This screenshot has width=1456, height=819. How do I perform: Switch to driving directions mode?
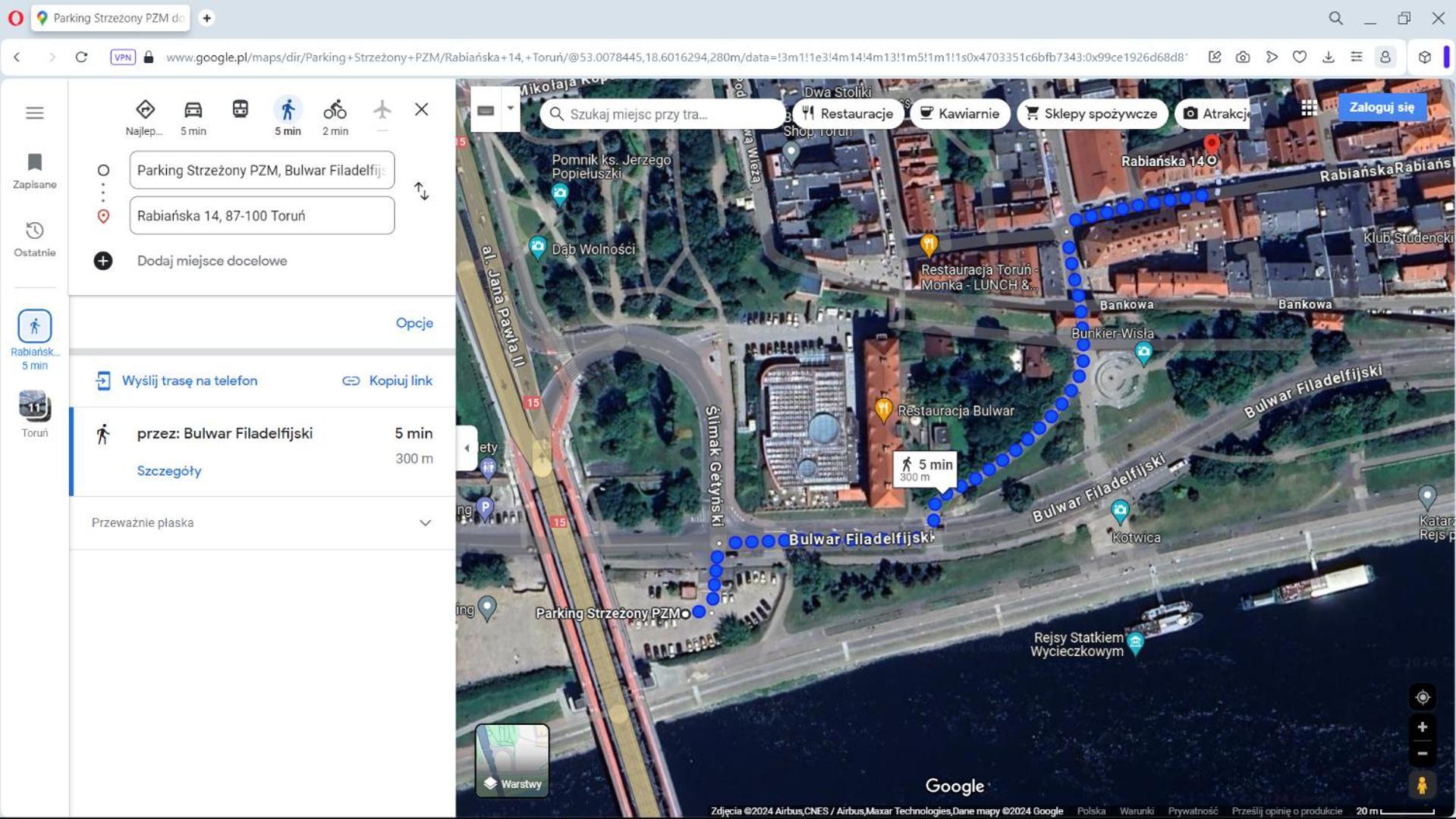[x=193, y=117]
